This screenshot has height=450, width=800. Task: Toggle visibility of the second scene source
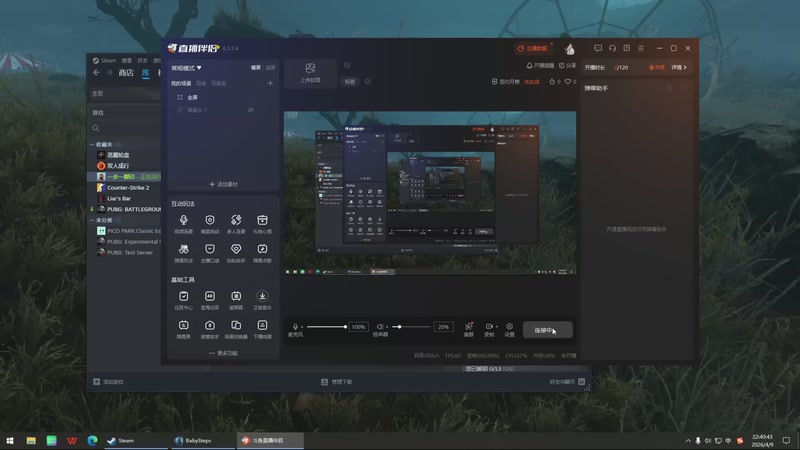(x=251, y=110)
